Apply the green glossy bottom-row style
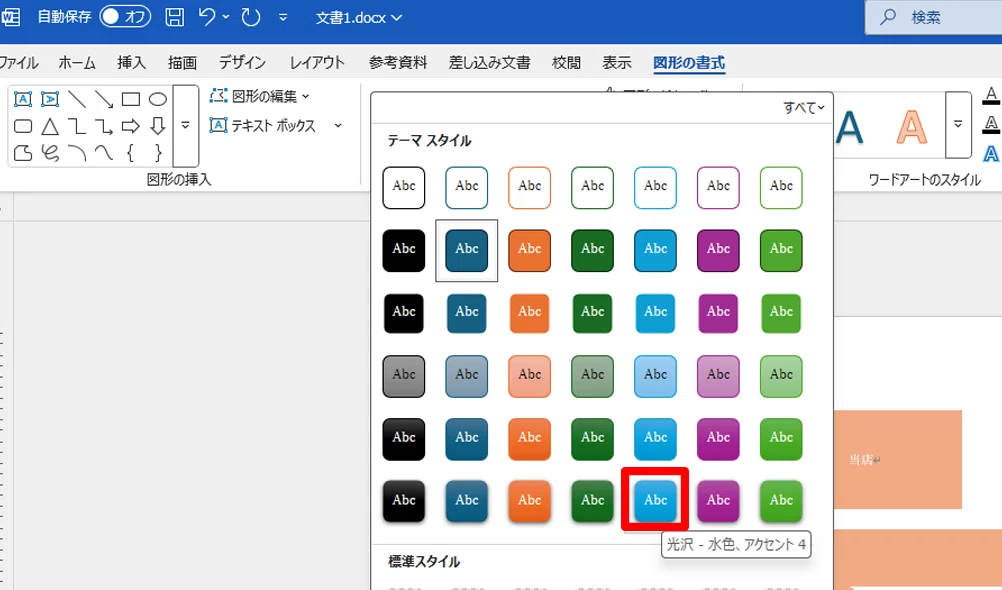Screen dimensions: 1002x590 781,501
